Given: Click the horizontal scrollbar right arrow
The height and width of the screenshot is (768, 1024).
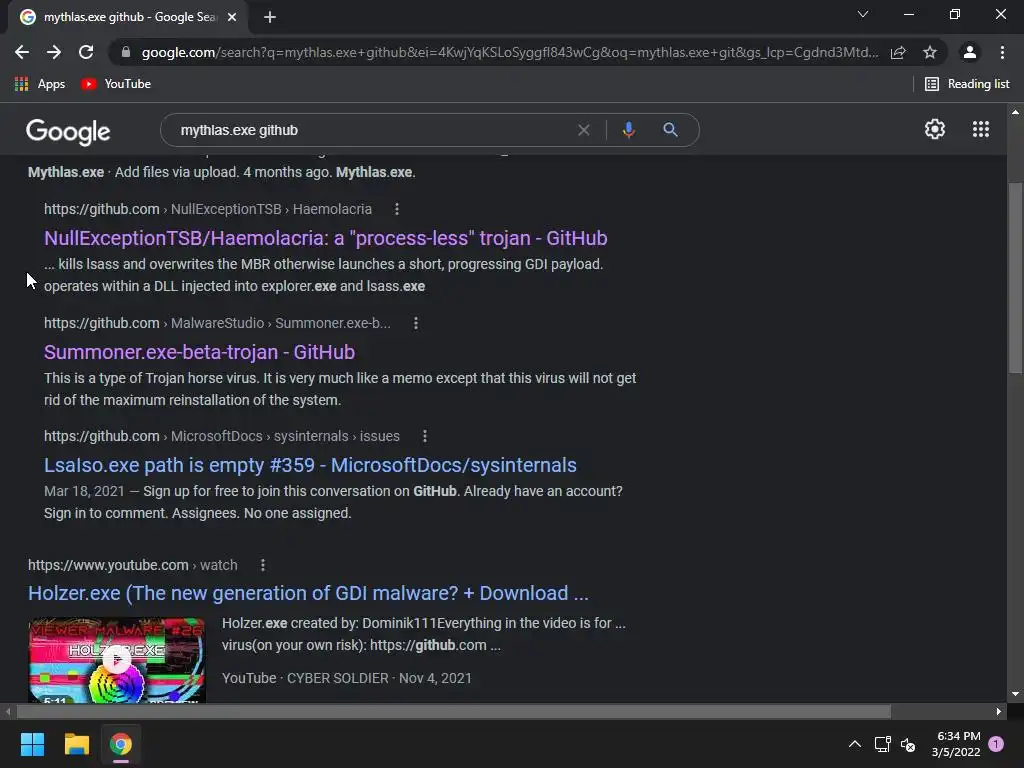Looking at the screenshot, I should point(999,711).
